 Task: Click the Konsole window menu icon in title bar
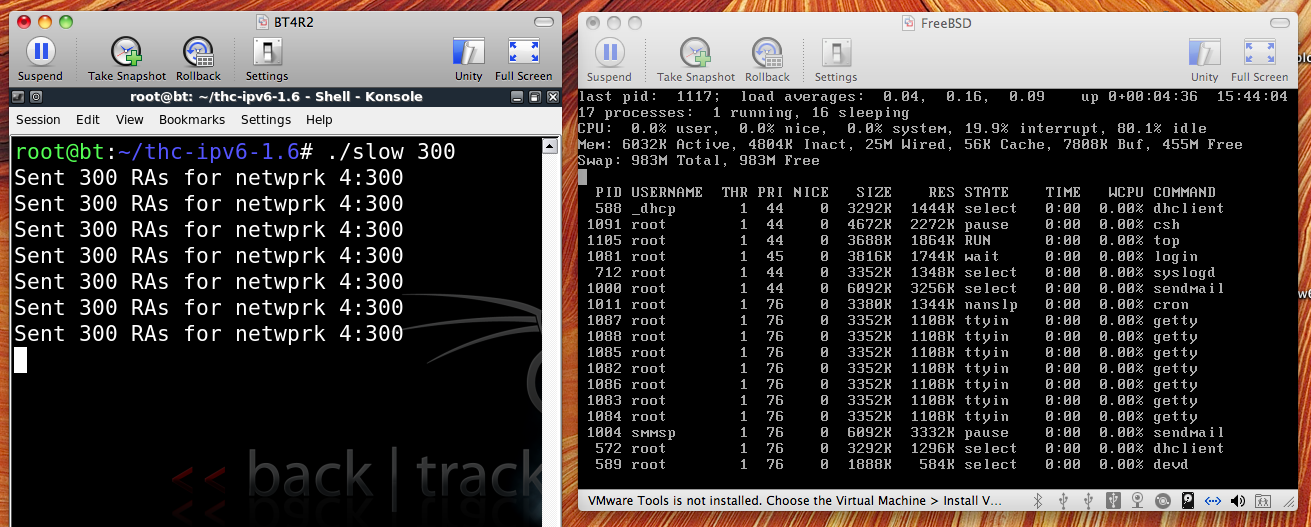18,97
